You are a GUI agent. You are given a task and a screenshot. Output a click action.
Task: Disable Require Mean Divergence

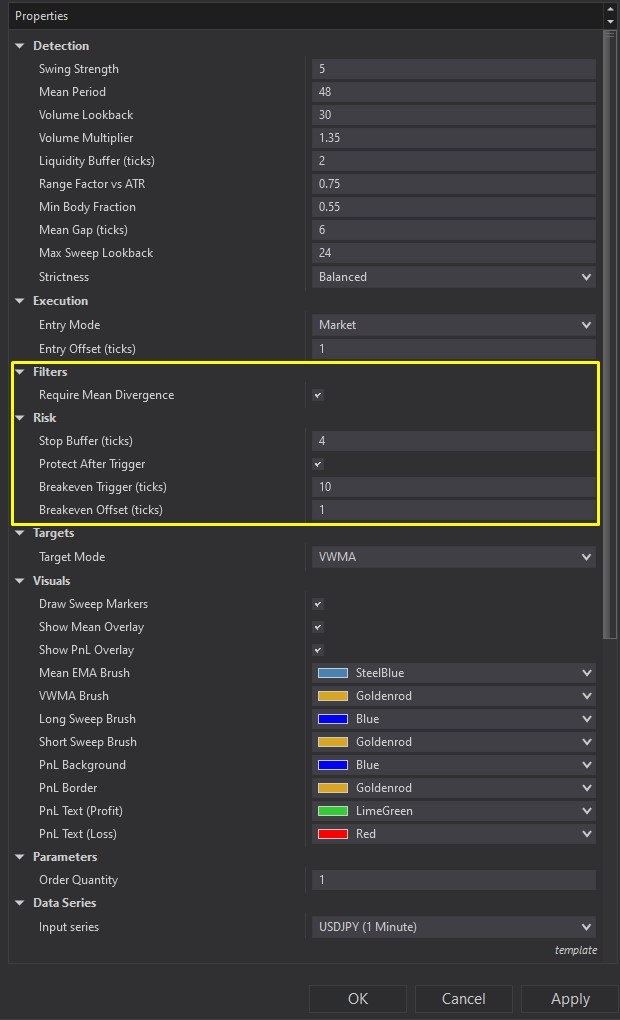point(317,394)
